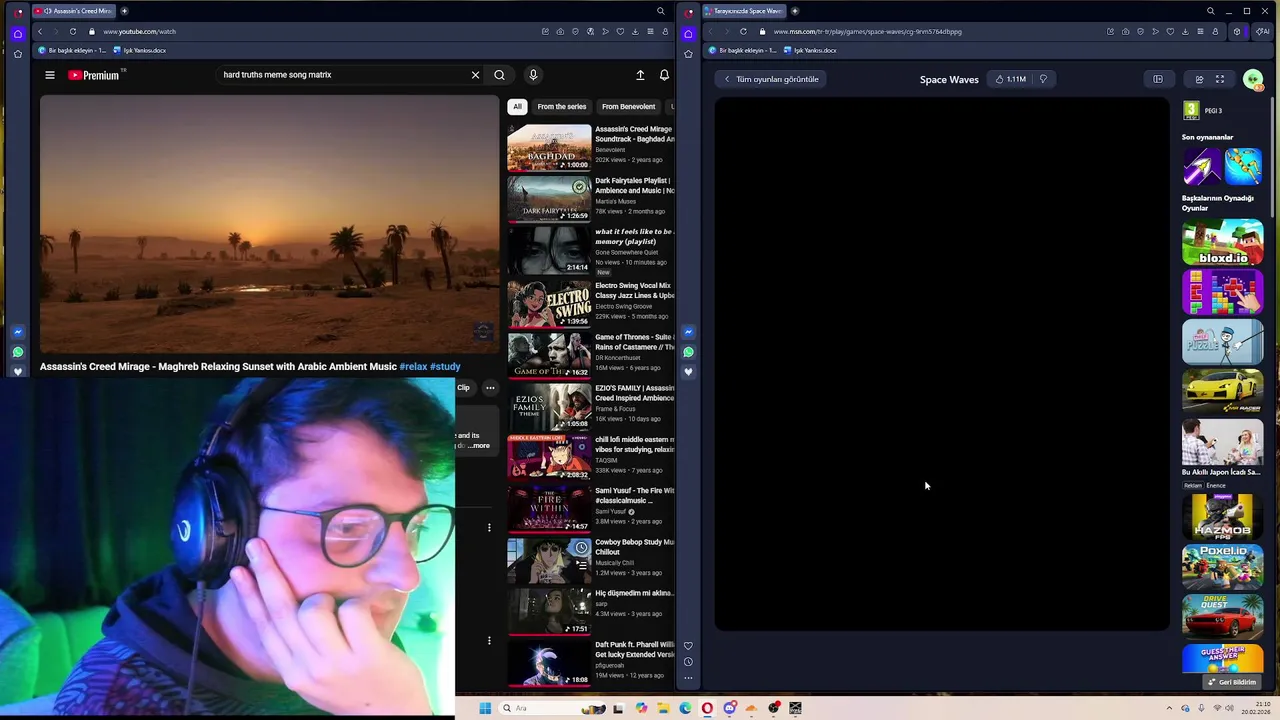This screenshot has width=1280, height=720.
Task: Click 'Geri Bildirim' feedback button
Action: pos(1232,682)
